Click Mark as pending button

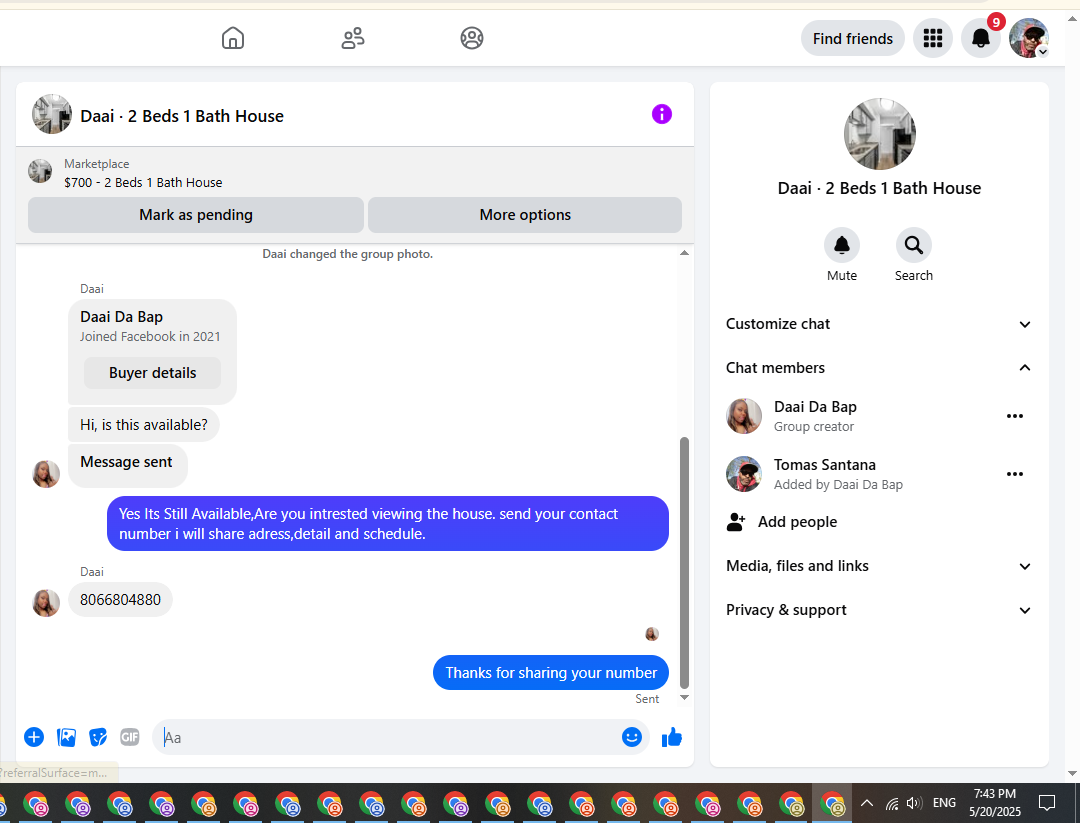(196, 215)
